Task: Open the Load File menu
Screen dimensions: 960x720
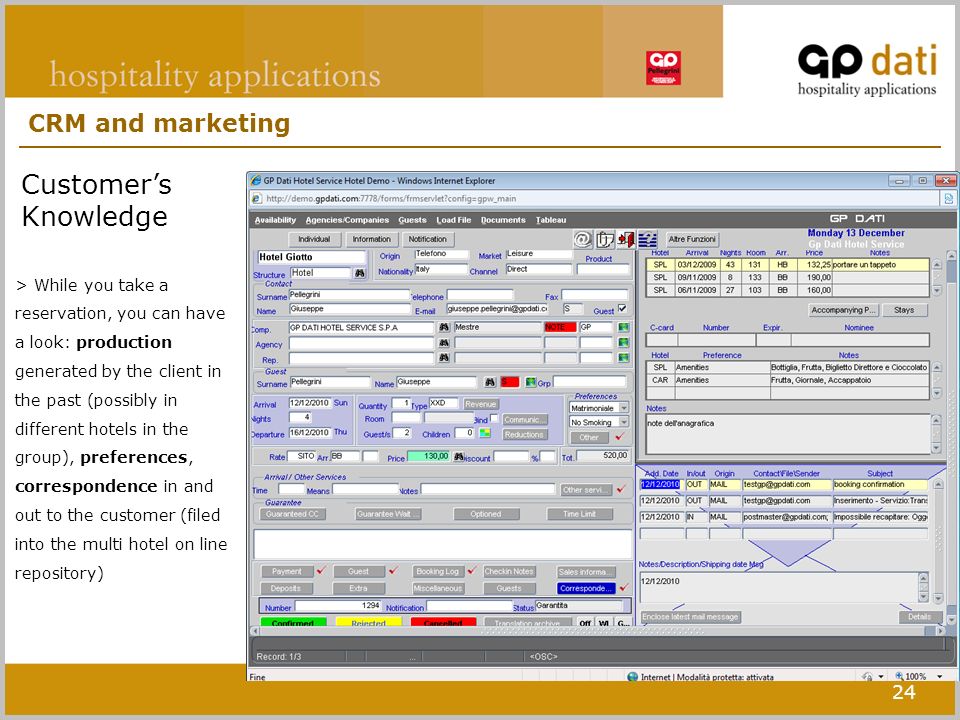Action: 454,220
